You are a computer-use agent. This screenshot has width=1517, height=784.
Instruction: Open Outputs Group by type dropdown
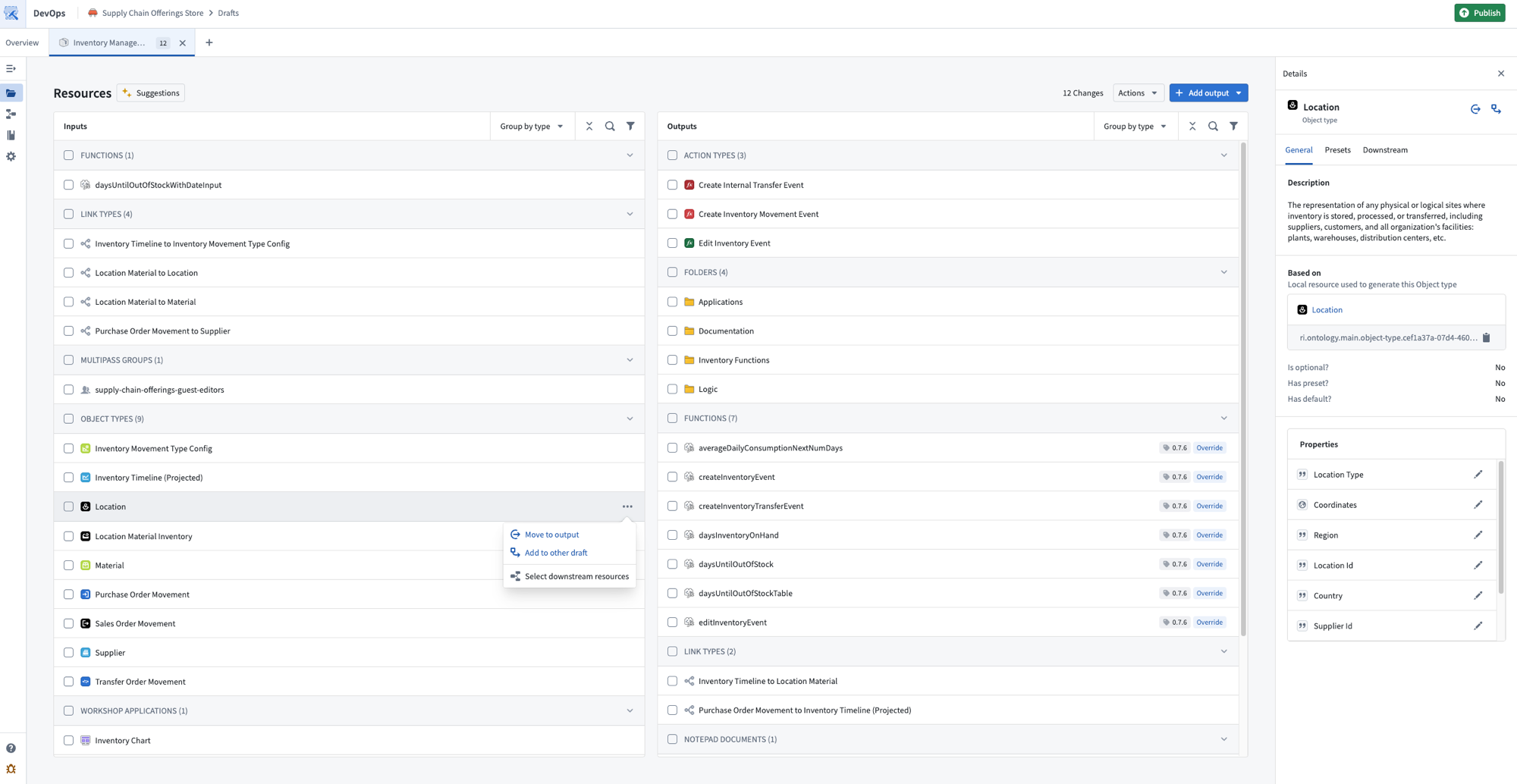1135,127
